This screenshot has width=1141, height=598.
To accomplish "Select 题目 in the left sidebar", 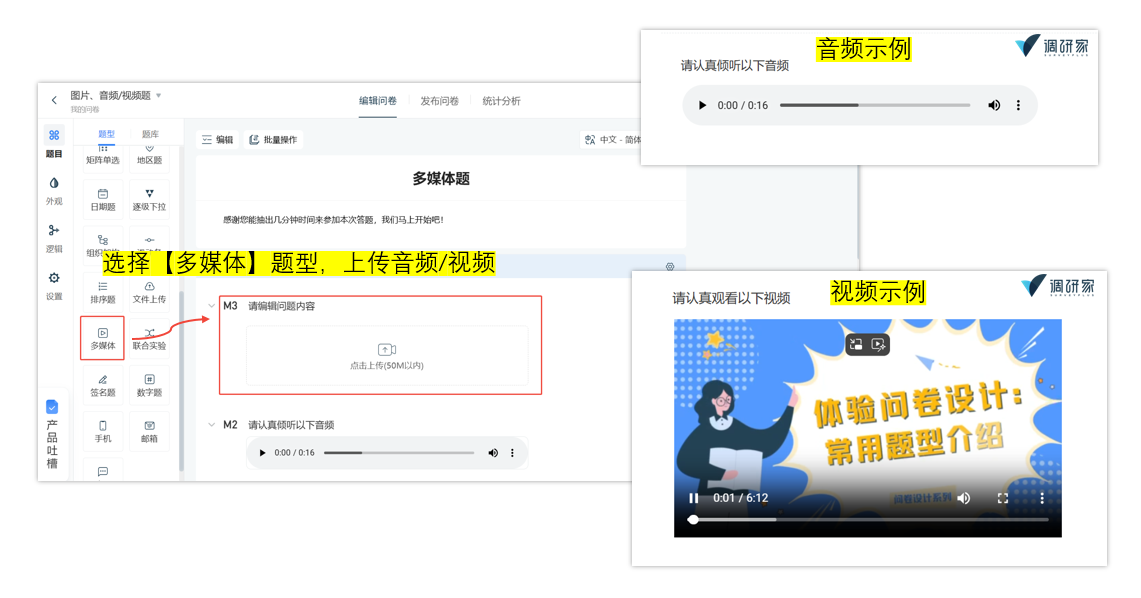I will [54, 143].
